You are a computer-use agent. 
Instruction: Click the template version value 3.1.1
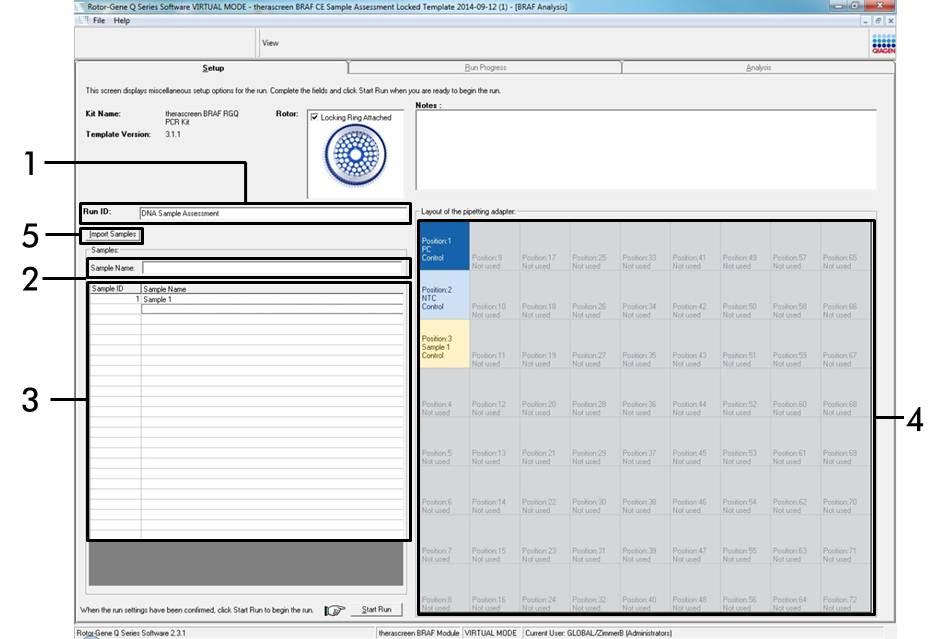pyautogui.click(x=173, y=134)
